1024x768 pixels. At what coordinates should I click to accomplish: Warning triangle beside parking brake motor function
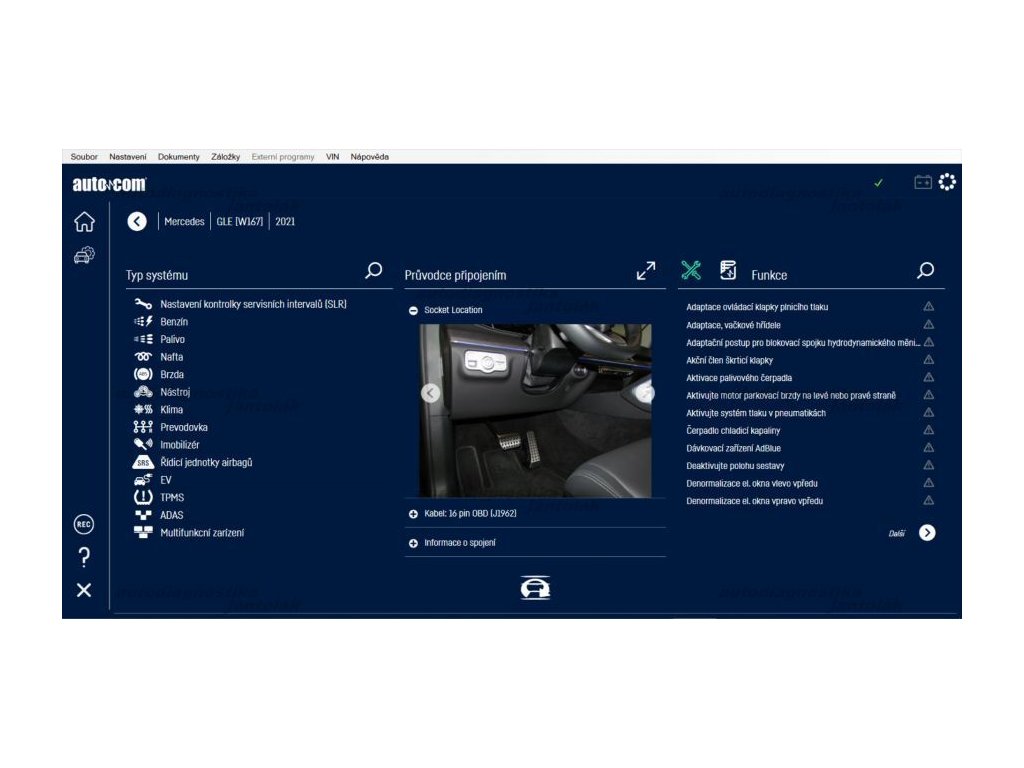pyautogui.click(x=929, y=395)
